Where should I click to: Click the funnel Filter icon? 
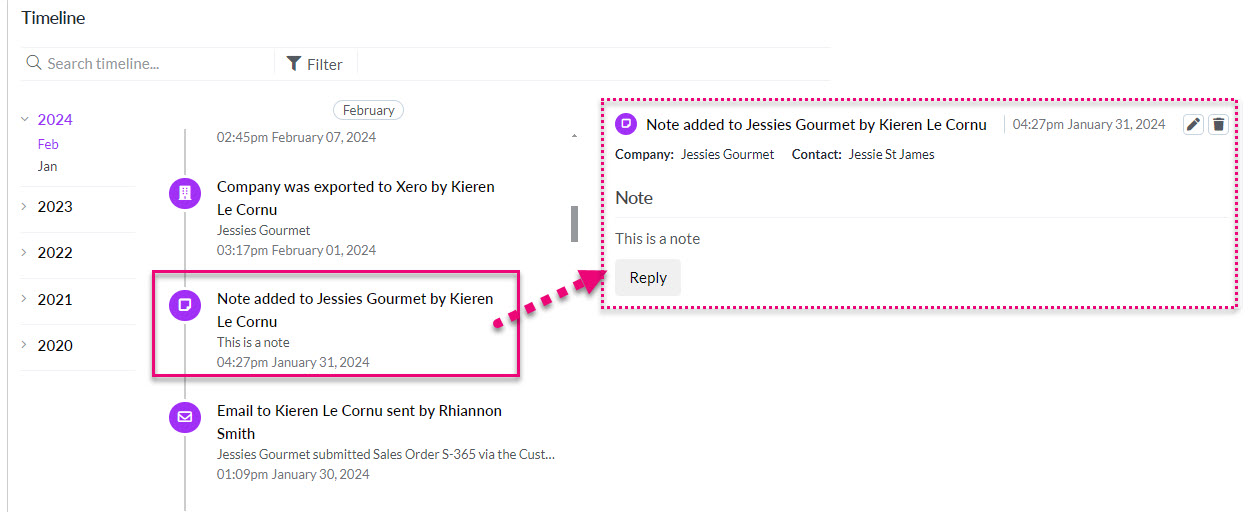[294, 64]
